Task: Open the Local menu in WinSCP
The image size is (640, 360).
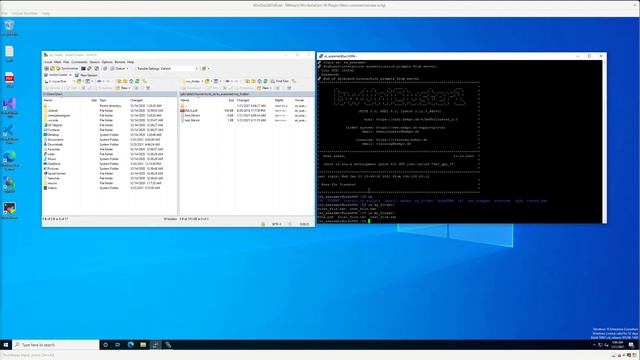Action: pyautogui.click(x=48, y=62)
